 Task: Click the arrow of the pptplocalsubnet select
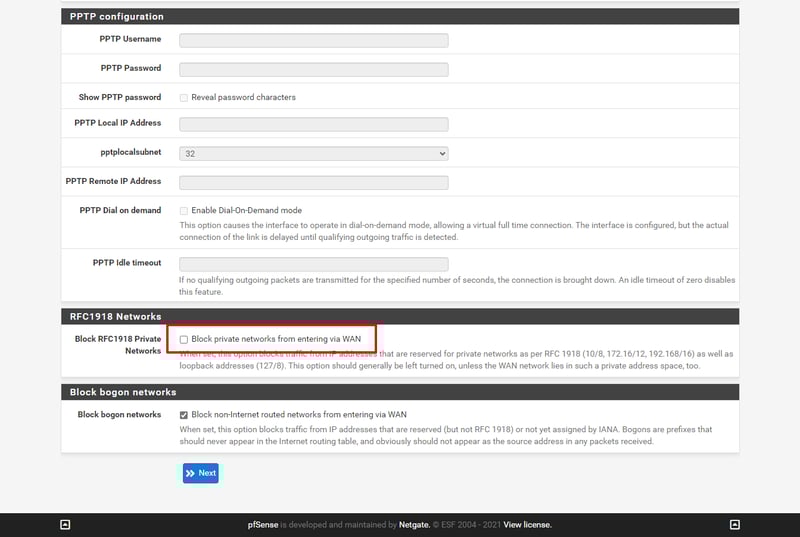441,153
